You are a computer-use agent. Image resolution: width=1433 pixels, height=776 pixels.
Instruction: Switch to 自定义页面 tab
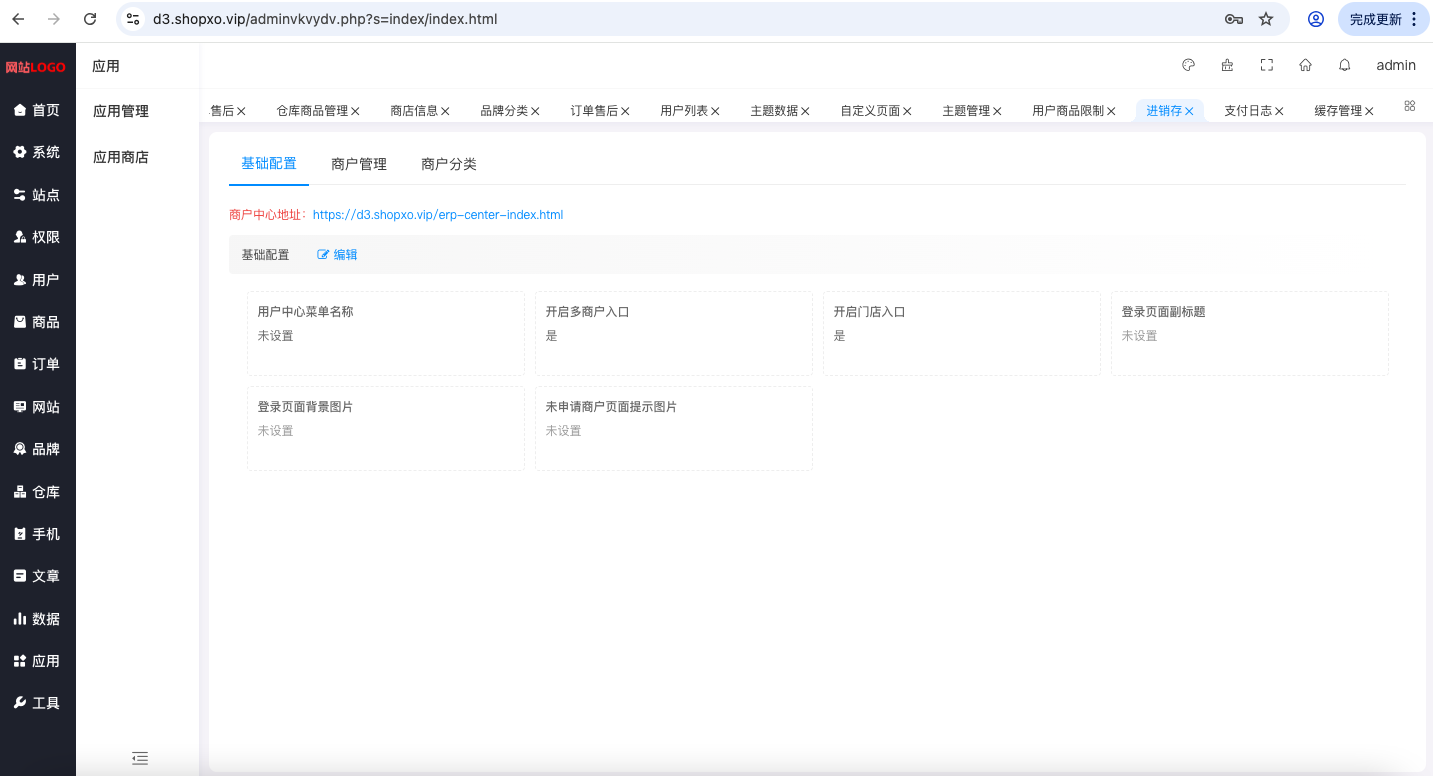point(870,111)
